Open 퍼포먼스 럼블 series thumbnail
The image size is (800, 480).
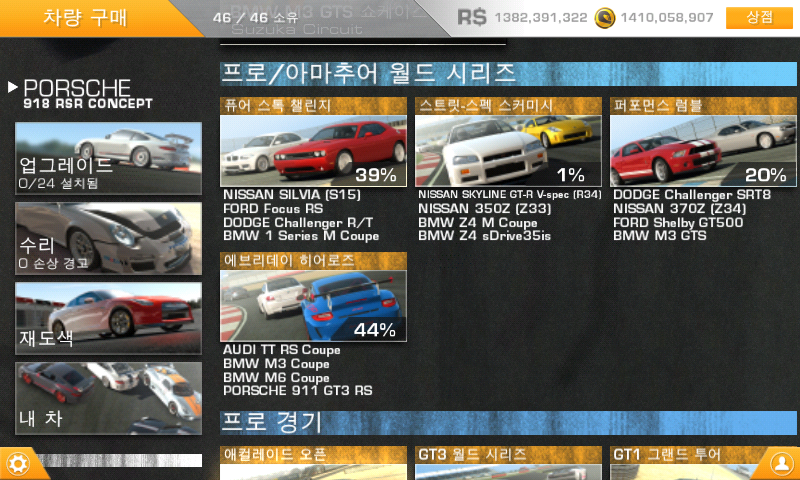[x=703, y=150]
